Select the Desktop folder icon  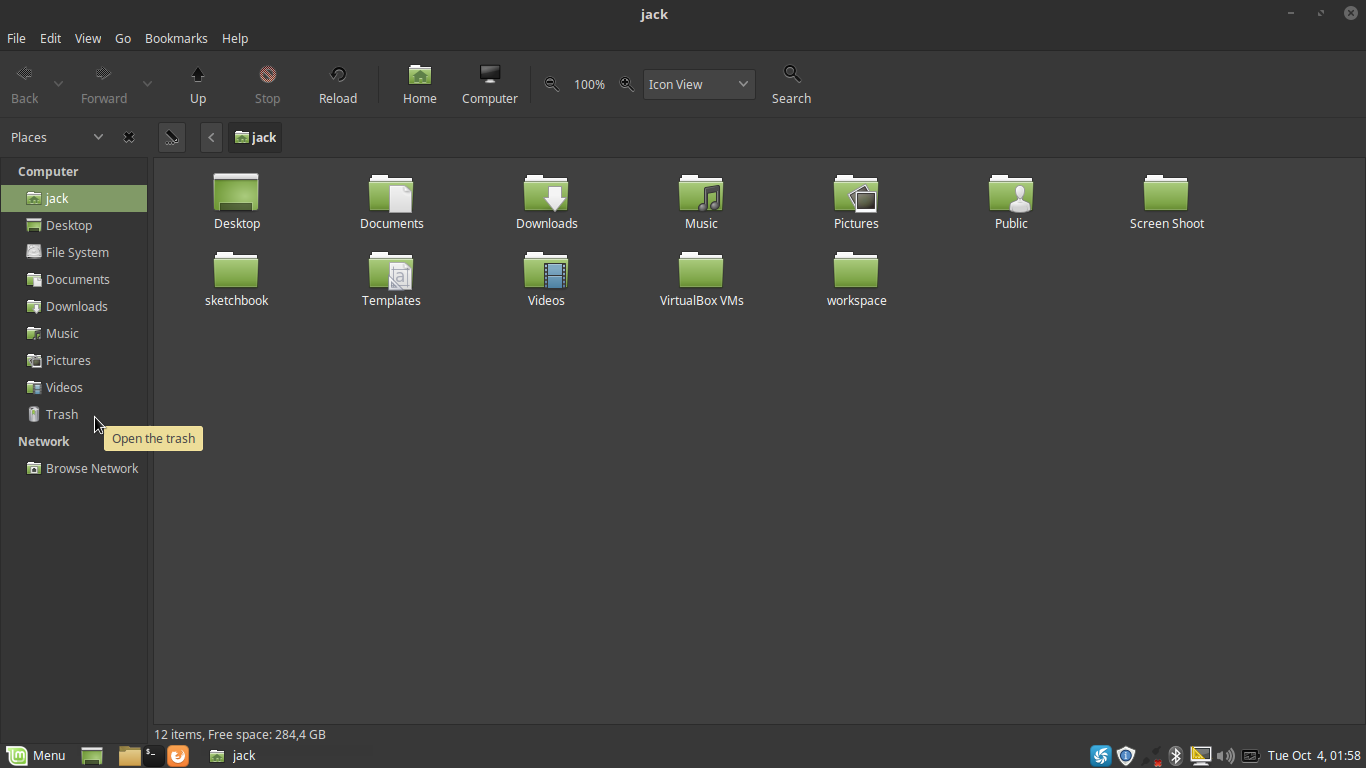[x=236, y=202]
